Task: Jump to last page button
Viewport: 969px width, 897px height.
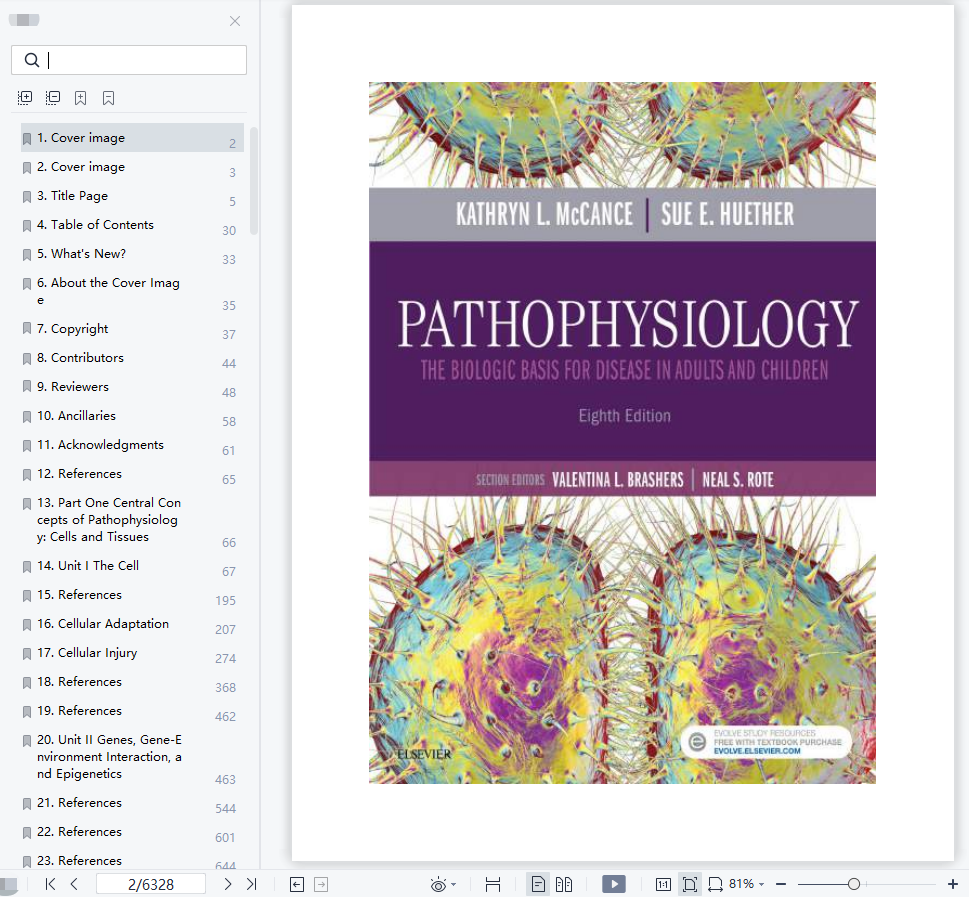Action: click(252, 884)
